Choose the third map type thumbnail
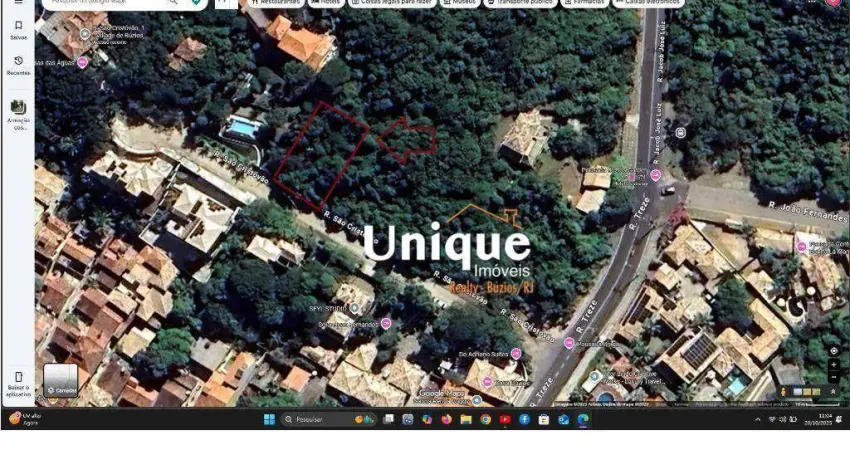This screenshot has width=850, height=450. click(816, 391)
